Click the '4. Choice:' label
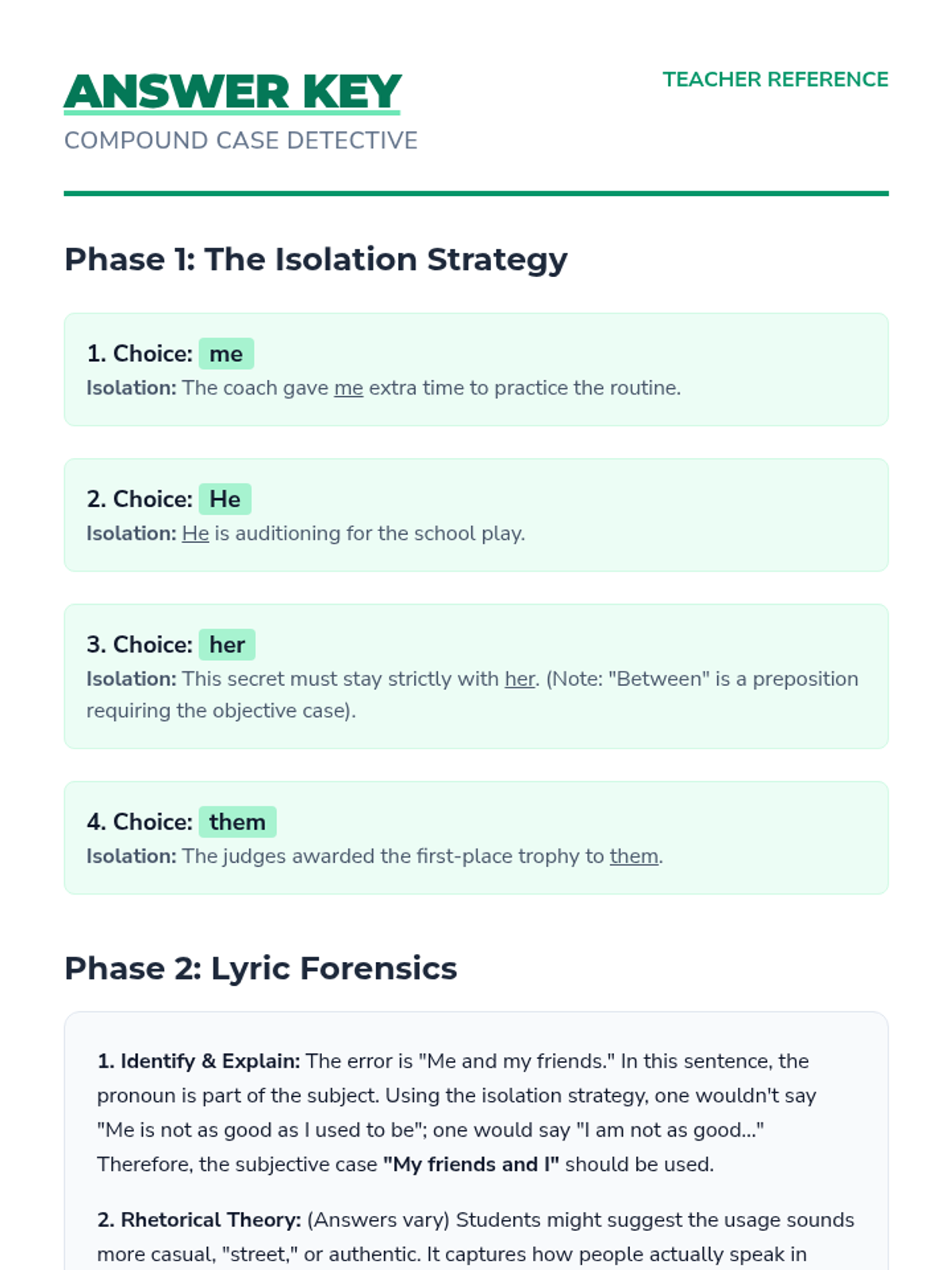The width and height of the screenshot is (952, 1270). click(140, 822)
